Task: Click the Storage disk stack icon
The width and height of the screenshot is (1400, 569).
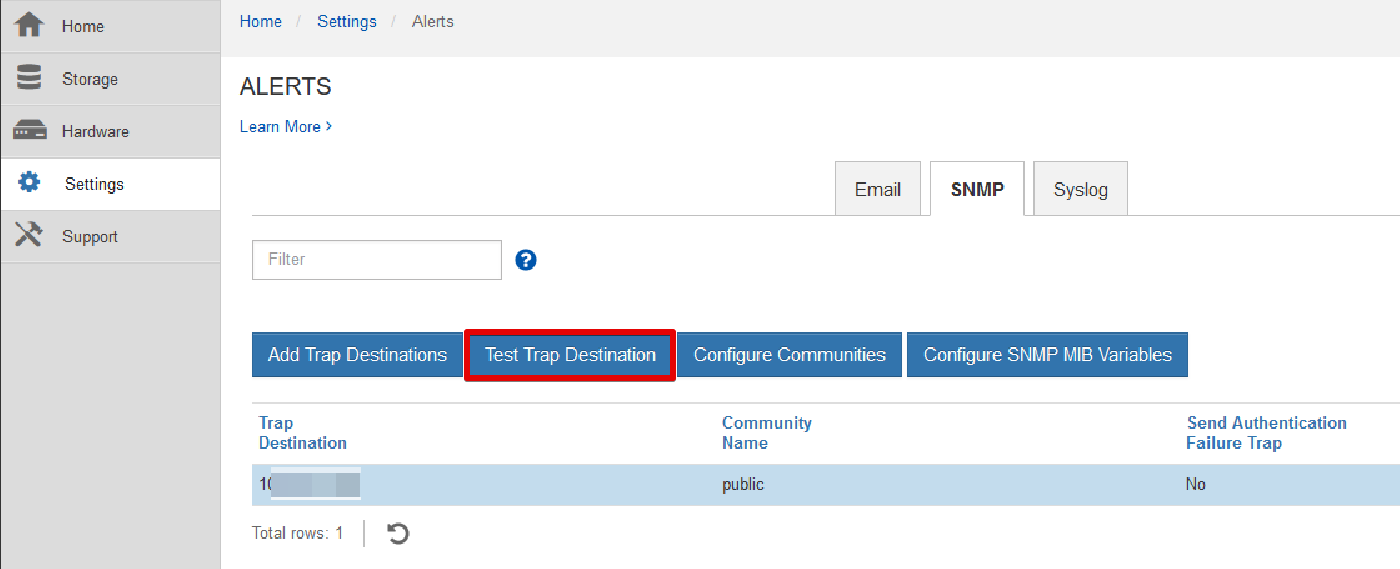Action: click(x=29, y=78)
